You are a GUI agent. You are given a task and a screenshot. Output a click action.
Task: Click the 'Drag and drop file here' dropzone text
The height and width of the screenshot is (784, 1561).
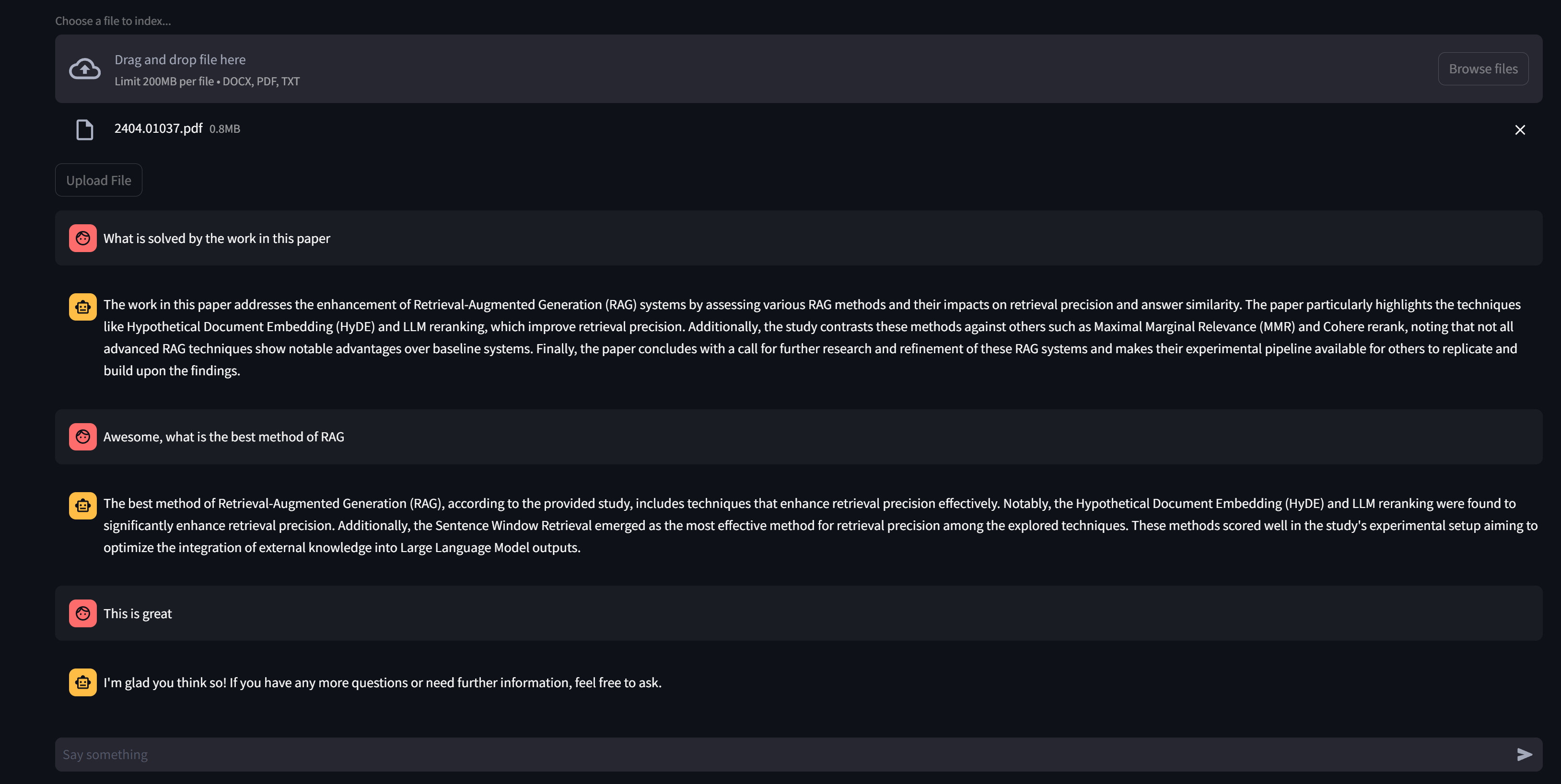[x=180, y=59]
